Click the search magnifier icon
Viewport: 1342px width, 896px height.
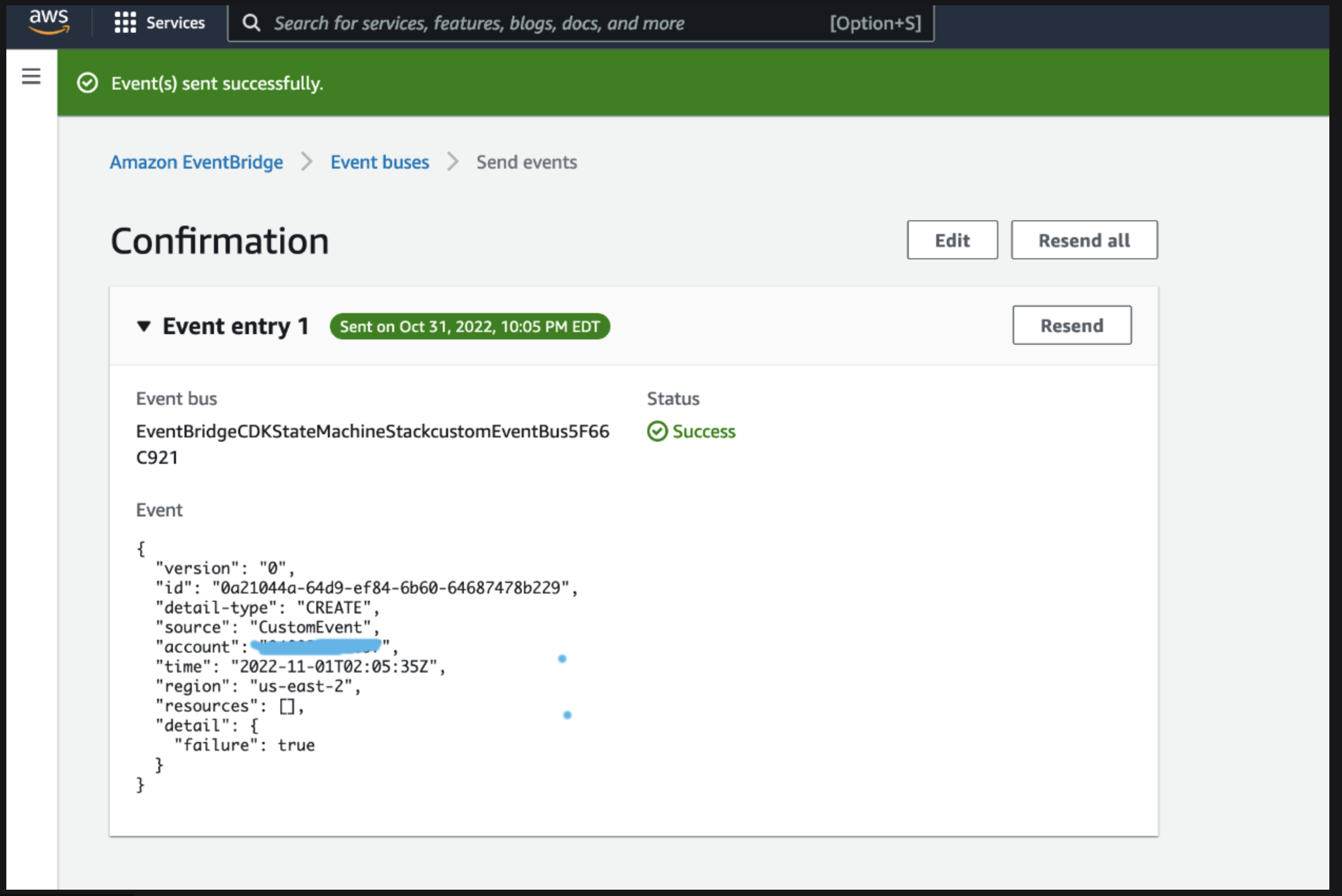pyautogui.click(x=251, y=23)
